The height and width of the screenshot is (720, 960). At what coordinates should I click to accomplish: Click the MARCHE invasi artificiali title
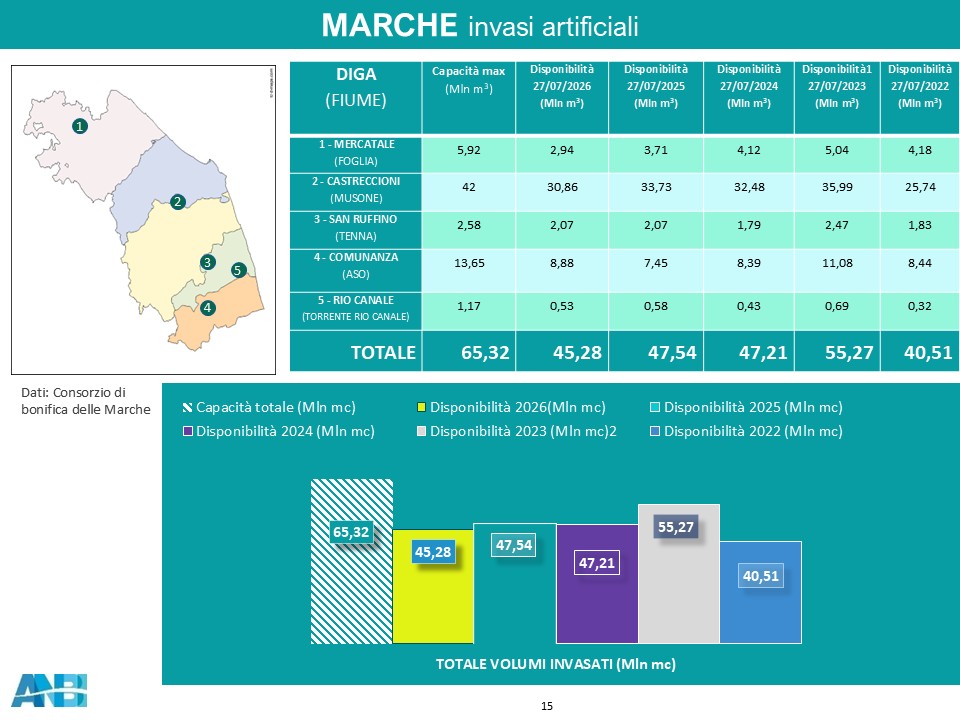click(480, 26)
